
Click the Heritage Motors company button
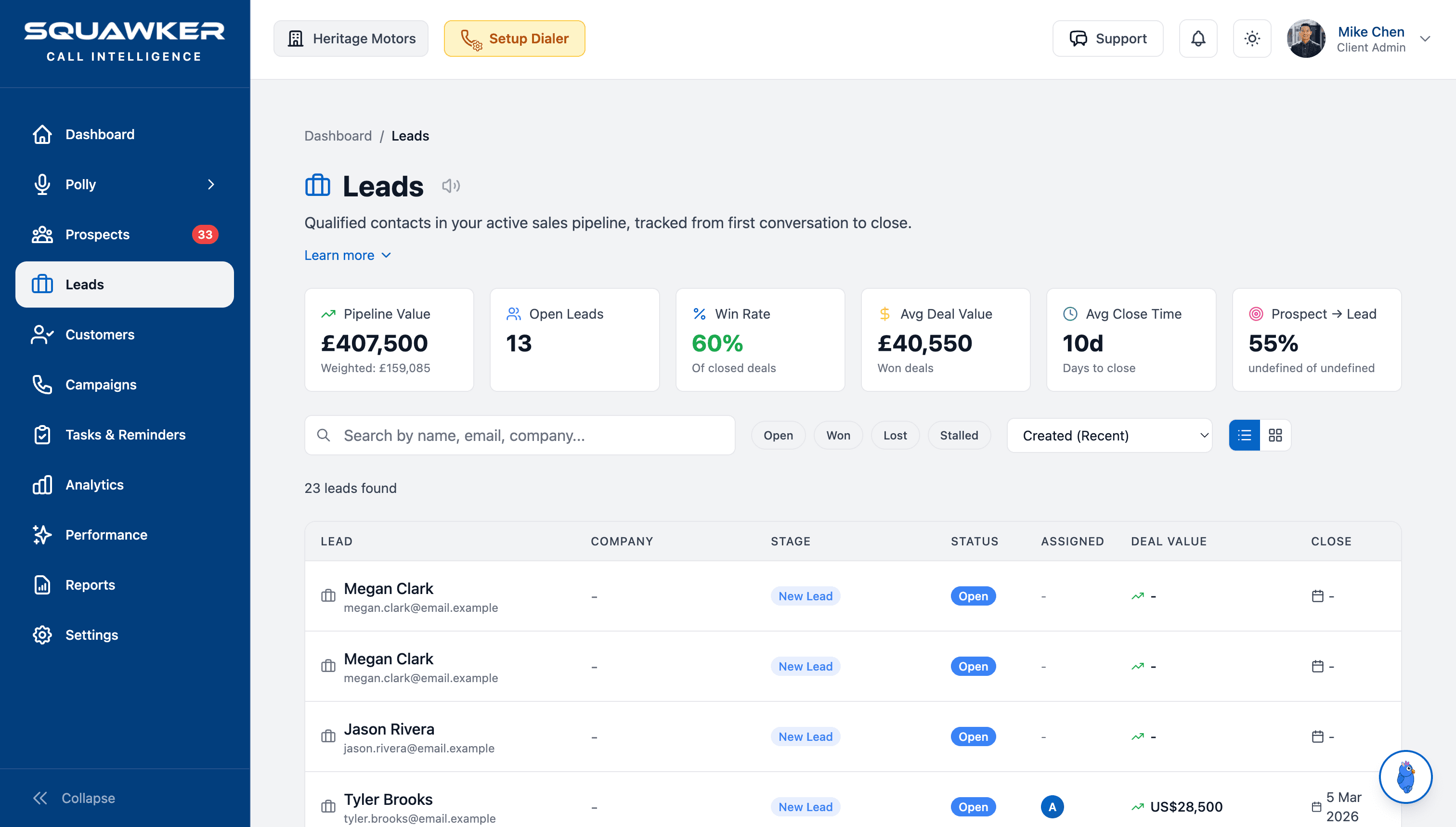coord(351,39)
